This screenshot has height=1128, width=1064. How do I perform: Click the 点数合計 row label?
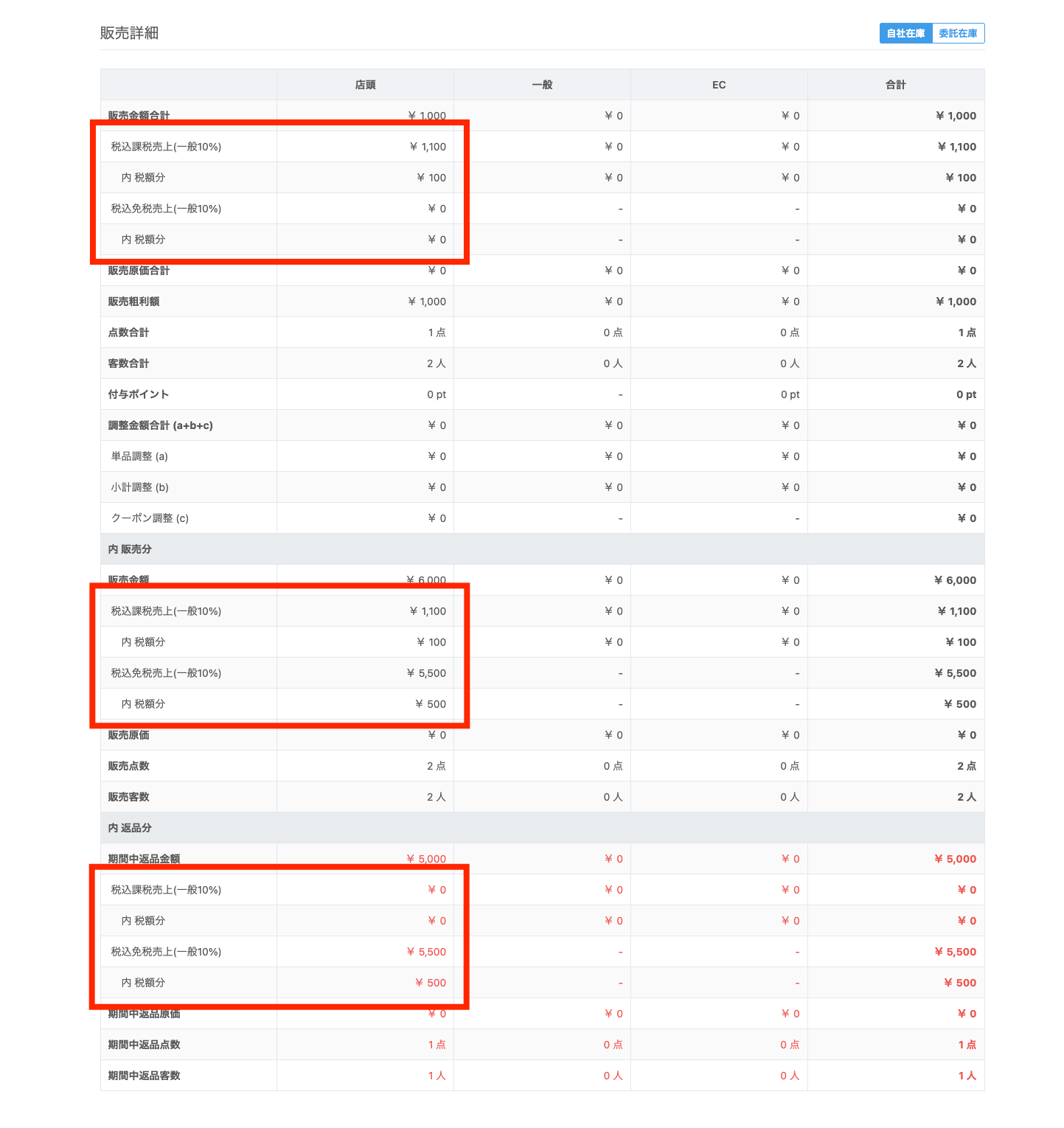(129, 333)
